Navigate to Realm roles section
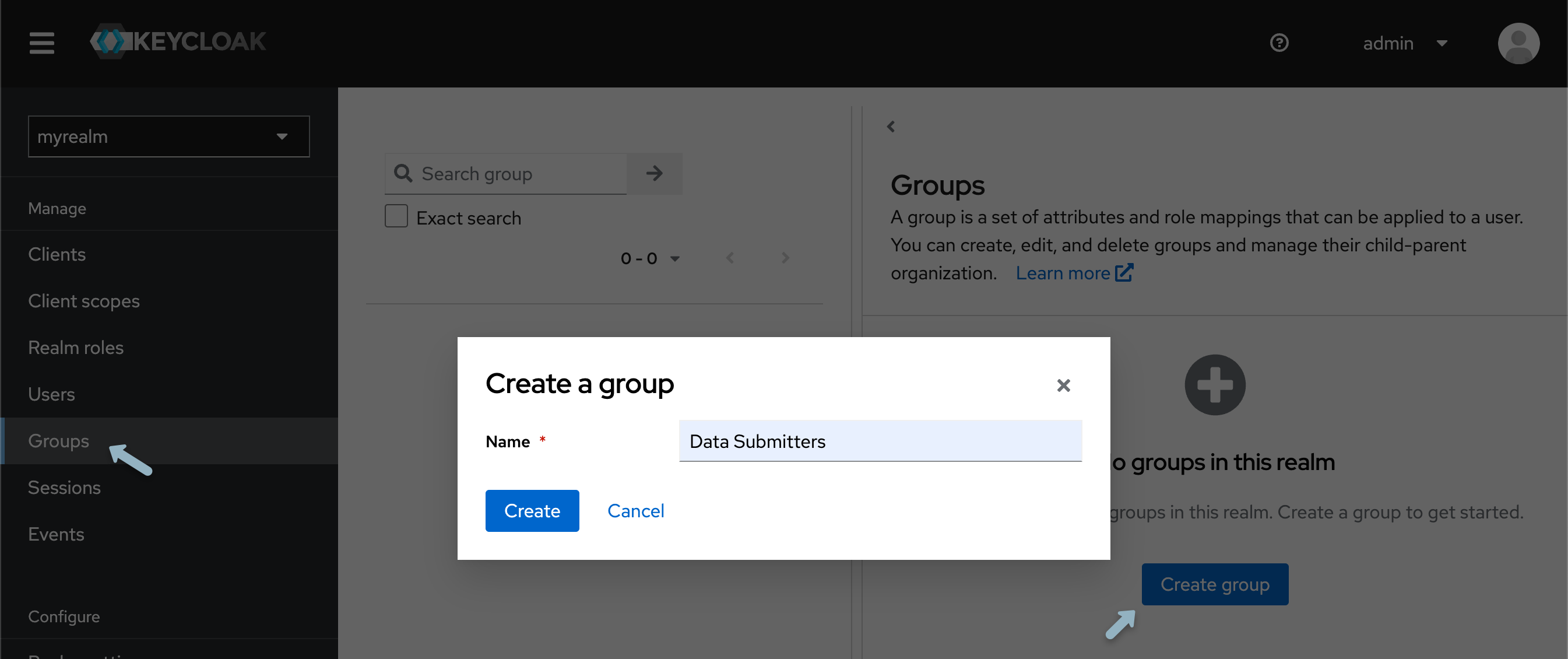1568x659 pixels. [75, 347]
